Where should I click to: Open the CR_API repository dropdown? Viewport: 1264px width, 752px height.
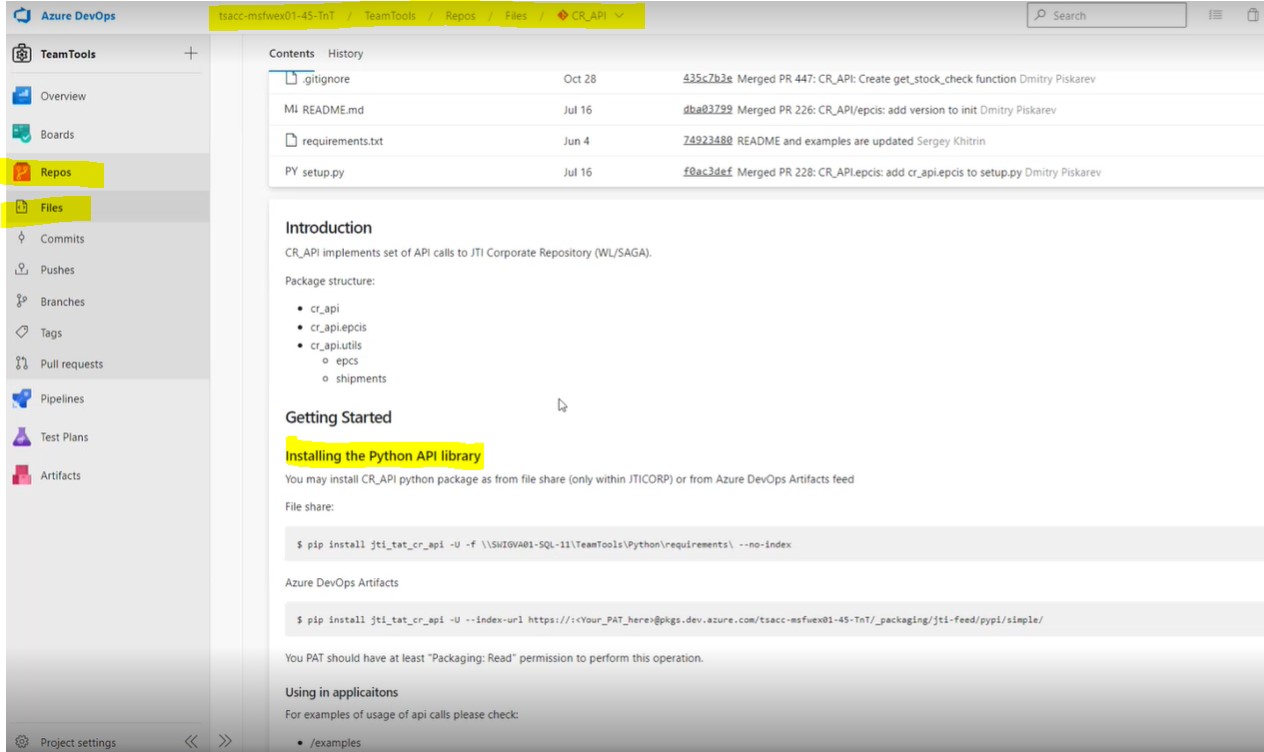(620, 16)
